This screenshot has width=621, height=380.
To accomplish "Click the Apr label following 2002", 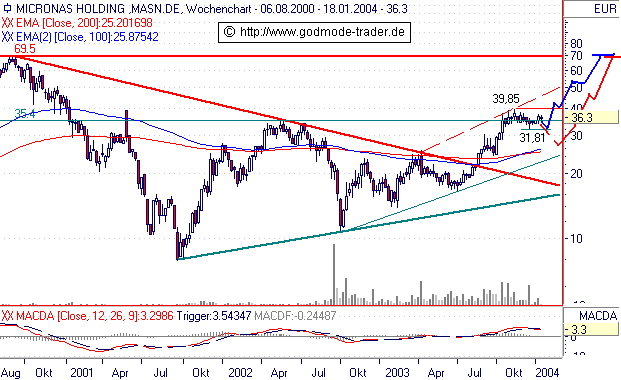I will coord(279,373).
